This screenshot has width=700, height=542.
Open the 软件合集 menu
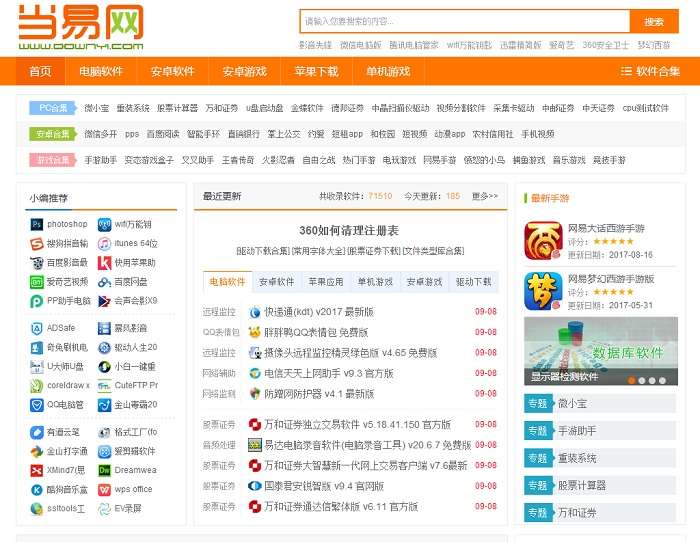pos(650,71)
